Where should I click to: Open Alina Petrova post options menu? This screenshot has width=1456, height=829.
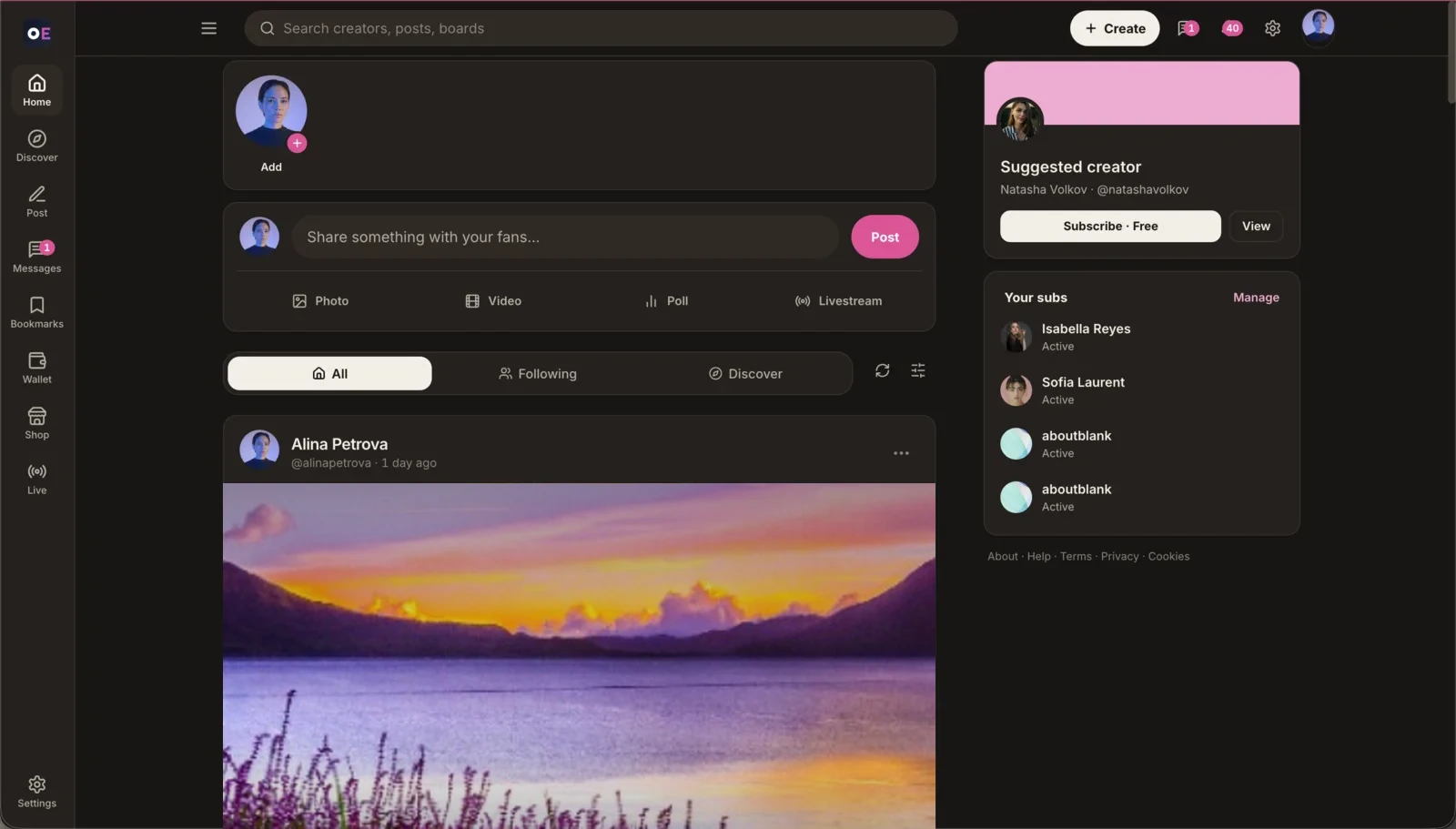pyautogui.click(x=901, y=453)
